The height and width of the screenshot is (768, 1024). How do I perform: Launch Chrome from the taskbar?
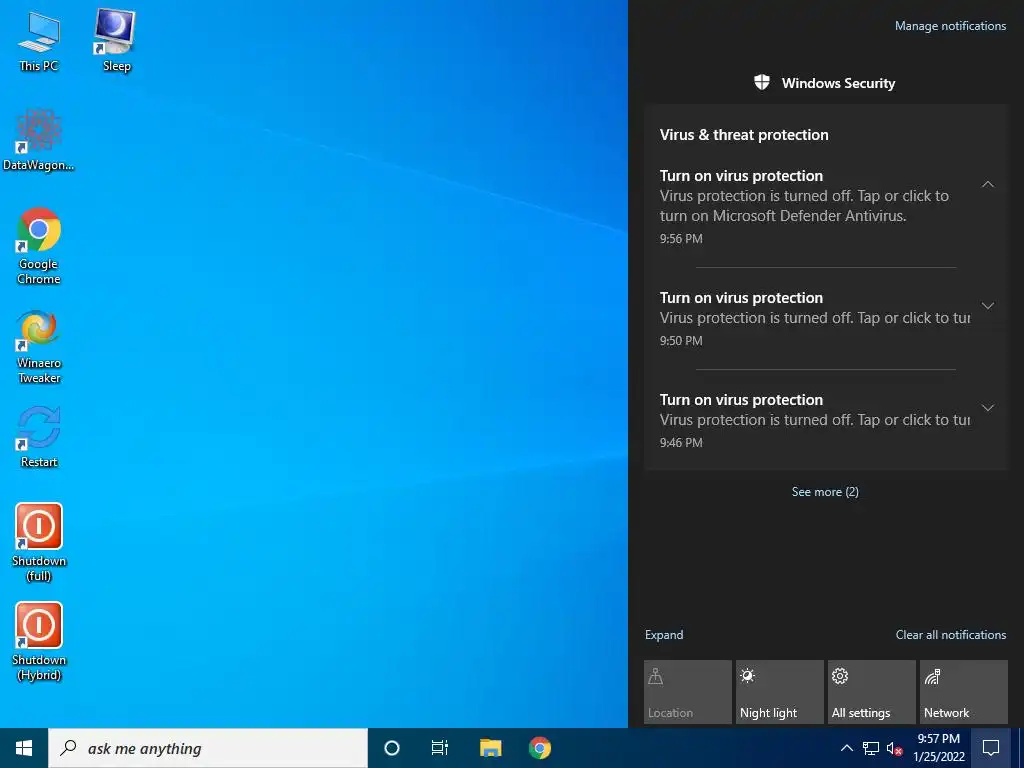click(539, 748)
